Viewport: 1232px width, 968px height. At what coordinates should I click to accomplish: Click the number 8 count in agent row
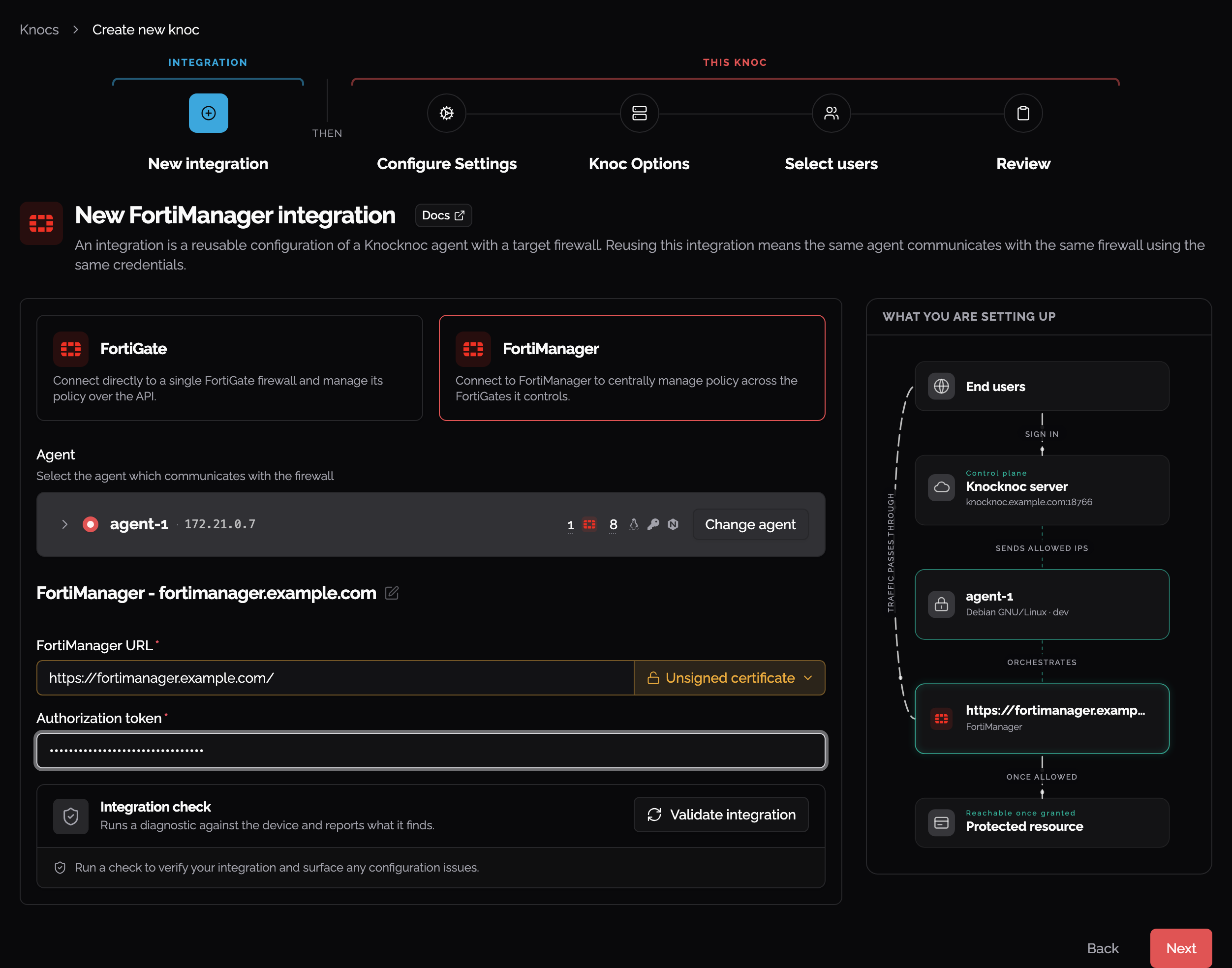pos(613,524)
